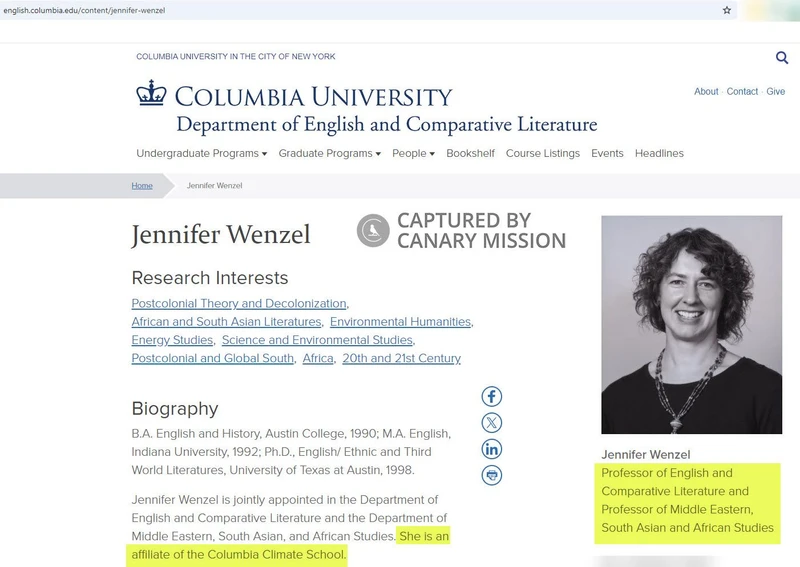The width and height of the screenshot is (800, 567).
Task: Expand the Graduate Programs menu
Action: coord(330,153)
